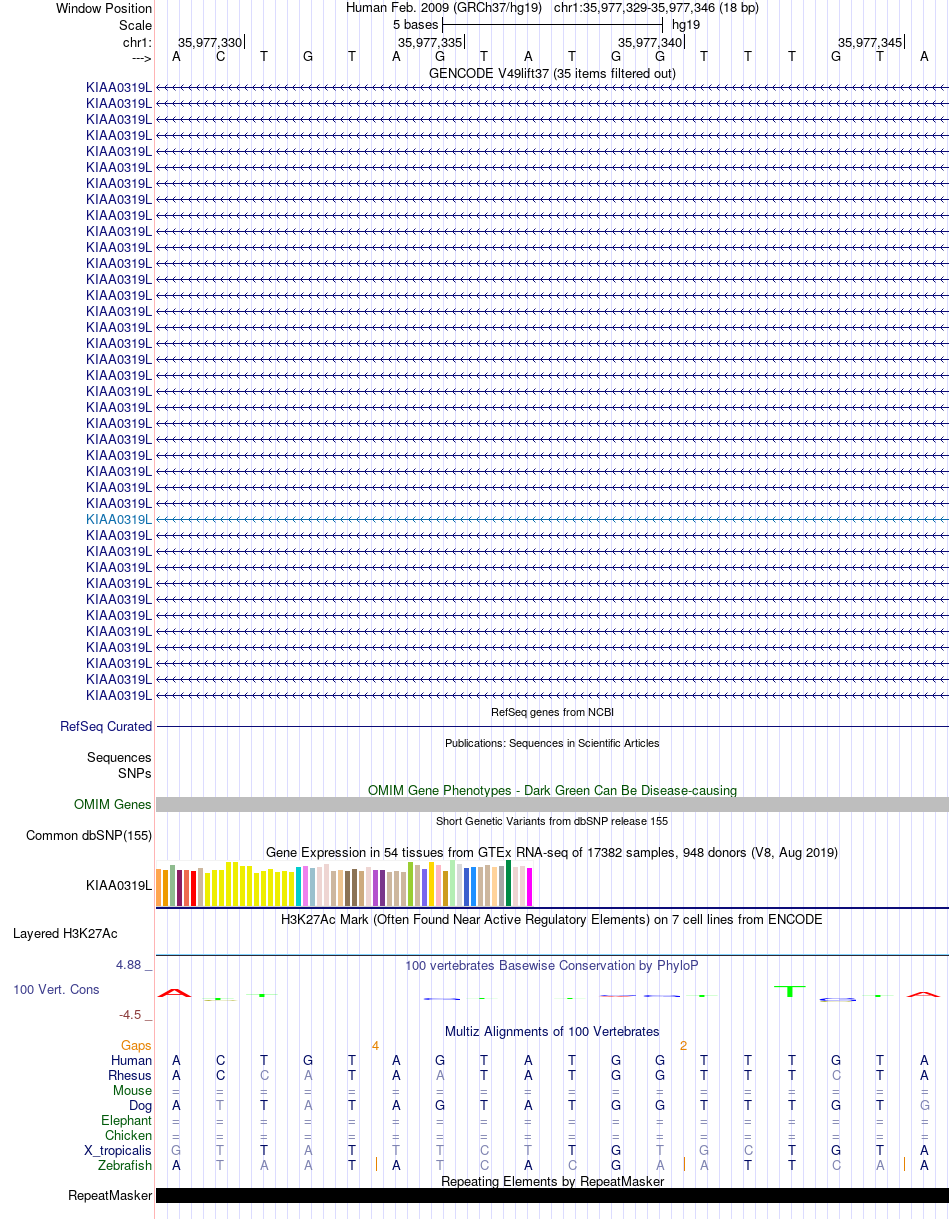The image size is (950, 1219).
Task: Click the black RepeatMasker track bar
Action: coord(552,1195)
